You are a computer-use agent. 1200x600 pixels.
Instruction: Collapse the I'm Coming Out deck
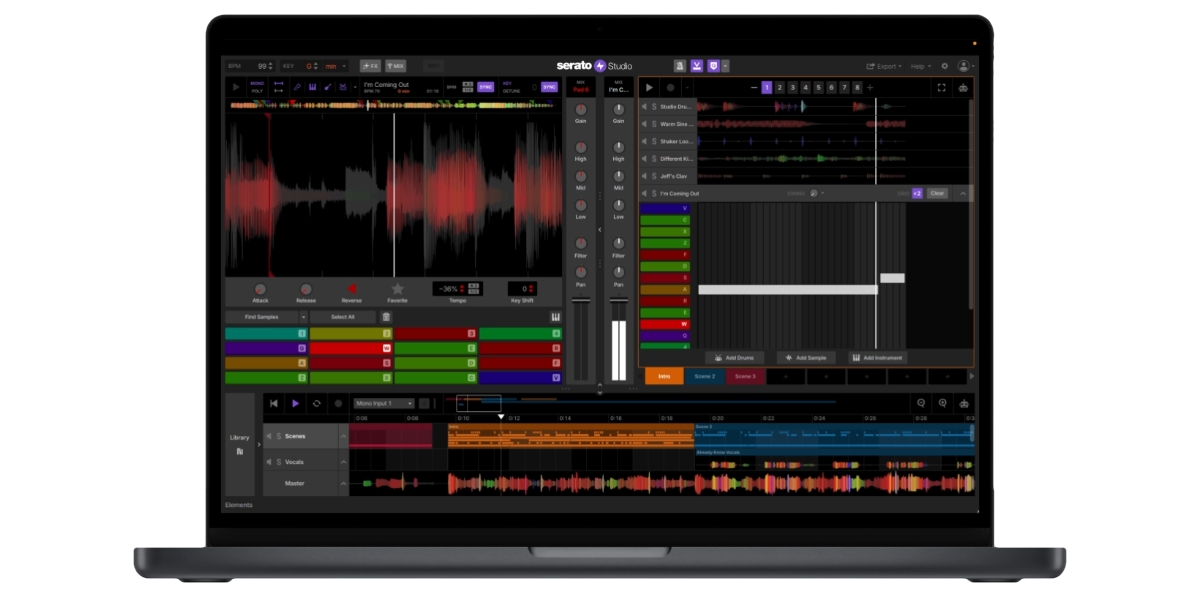963,193
